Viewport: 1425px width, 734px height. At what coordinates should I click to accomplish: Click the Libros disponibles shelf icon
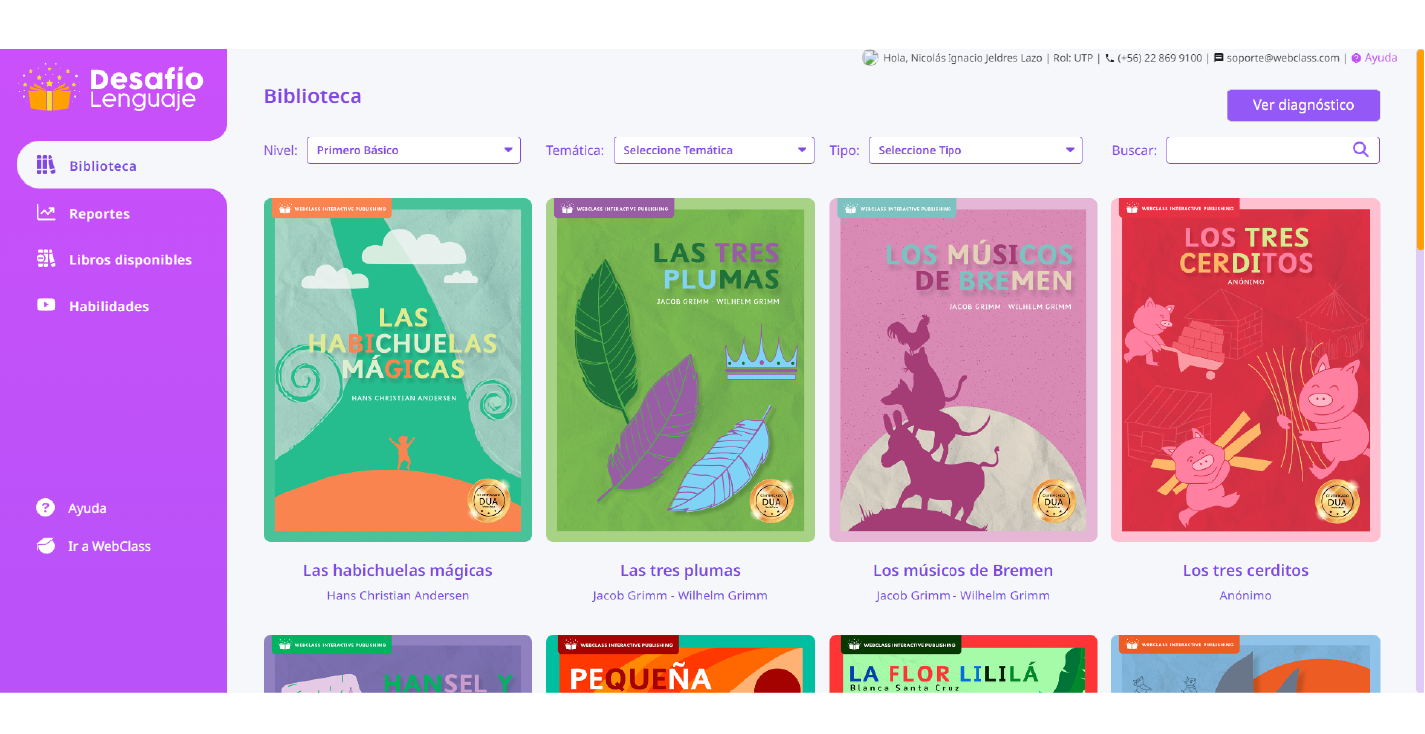[x=46, y=259]
